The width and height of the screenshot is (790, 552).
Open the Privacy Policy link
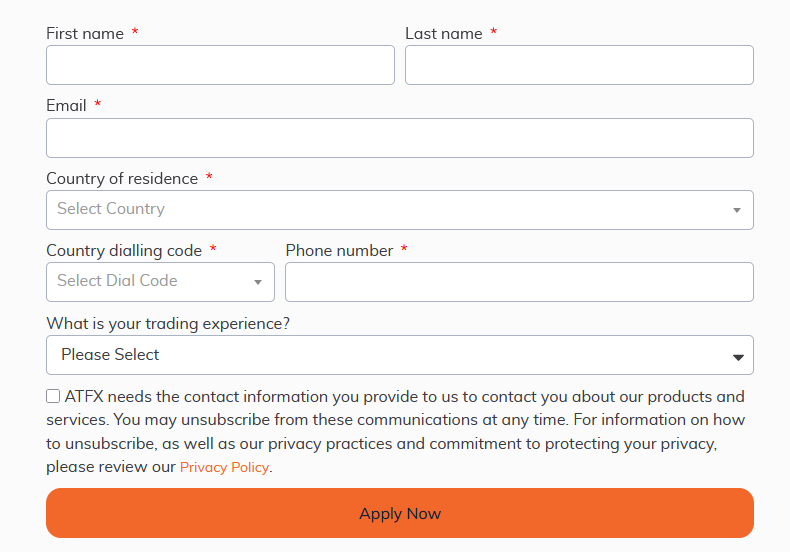(x=224, y=467)
